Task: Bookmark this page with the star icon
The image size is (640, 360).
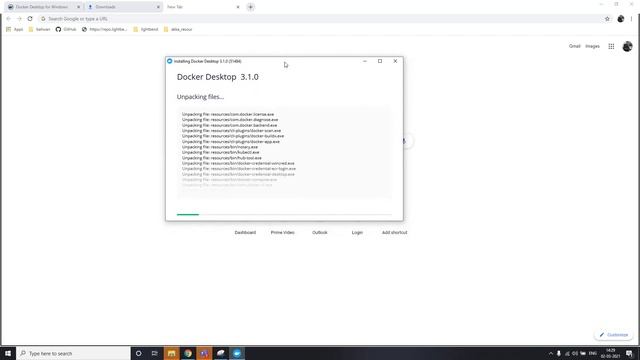Action: pos(607,19)
